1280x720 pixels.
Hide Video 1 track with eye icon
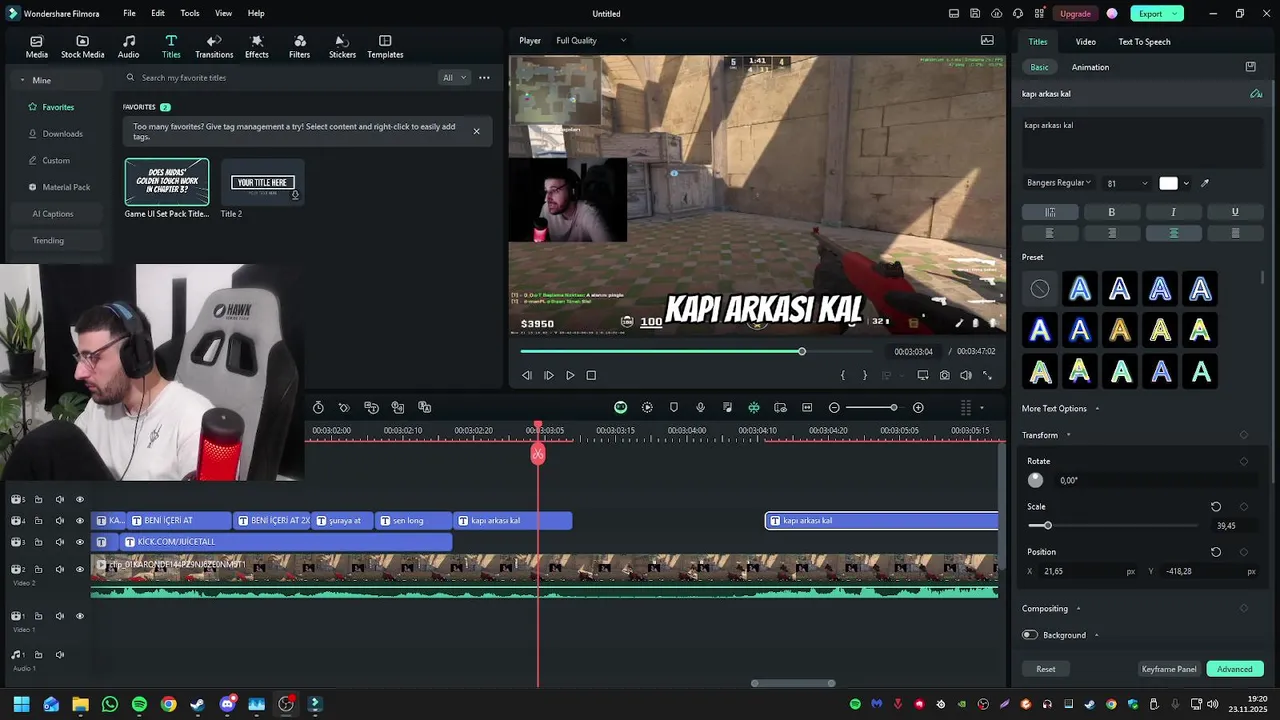pyautogui.click(x=80, y=616)
